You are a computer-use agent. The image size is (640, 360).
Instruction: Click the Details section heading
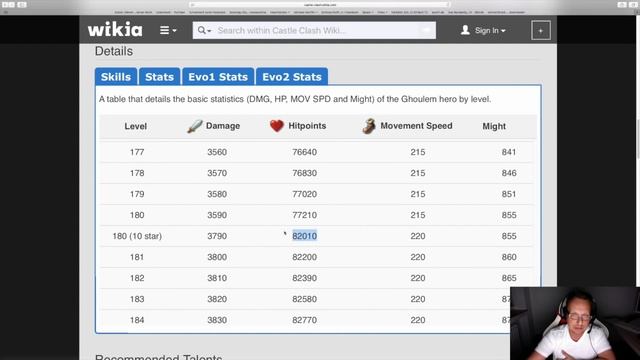[114, 51]
